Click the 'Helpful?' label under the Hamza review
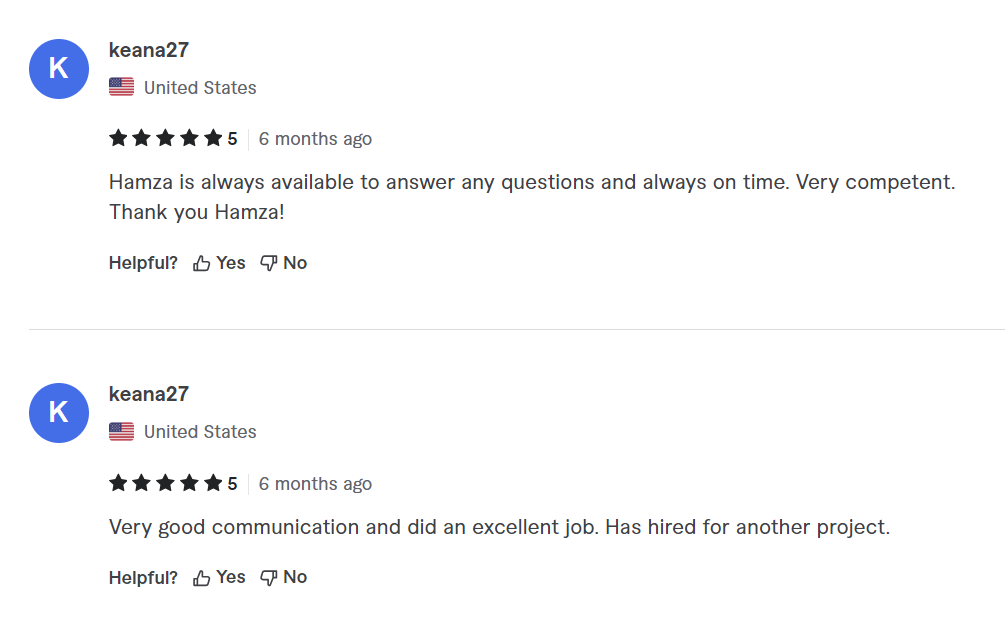 (143, 263)
